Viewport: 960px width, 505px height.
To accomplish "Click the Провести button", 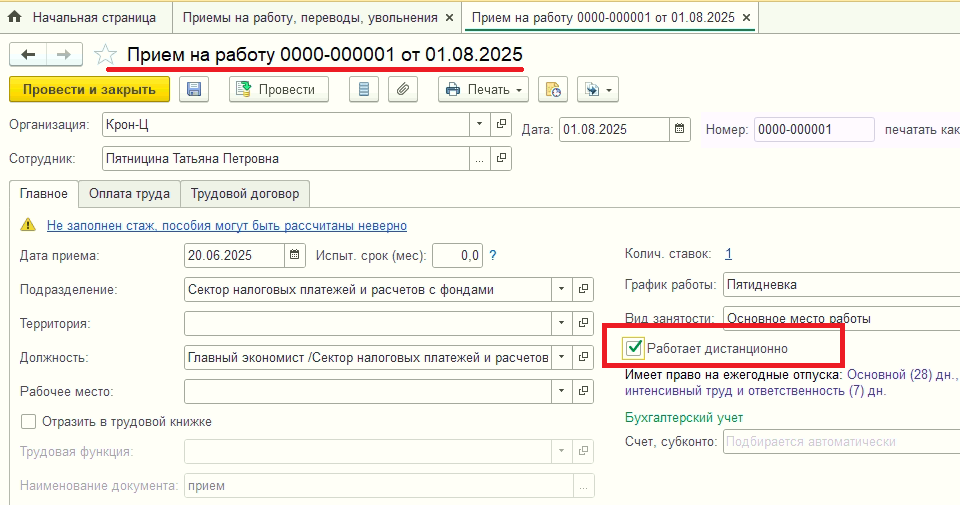I will point(279,89).
